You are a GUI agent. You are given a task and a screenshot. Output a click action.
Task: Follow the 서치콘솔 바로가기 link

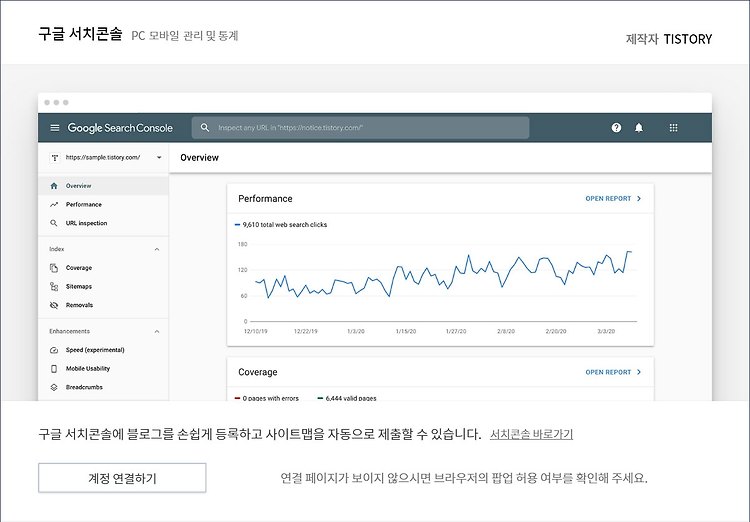[x=531, y=434]
